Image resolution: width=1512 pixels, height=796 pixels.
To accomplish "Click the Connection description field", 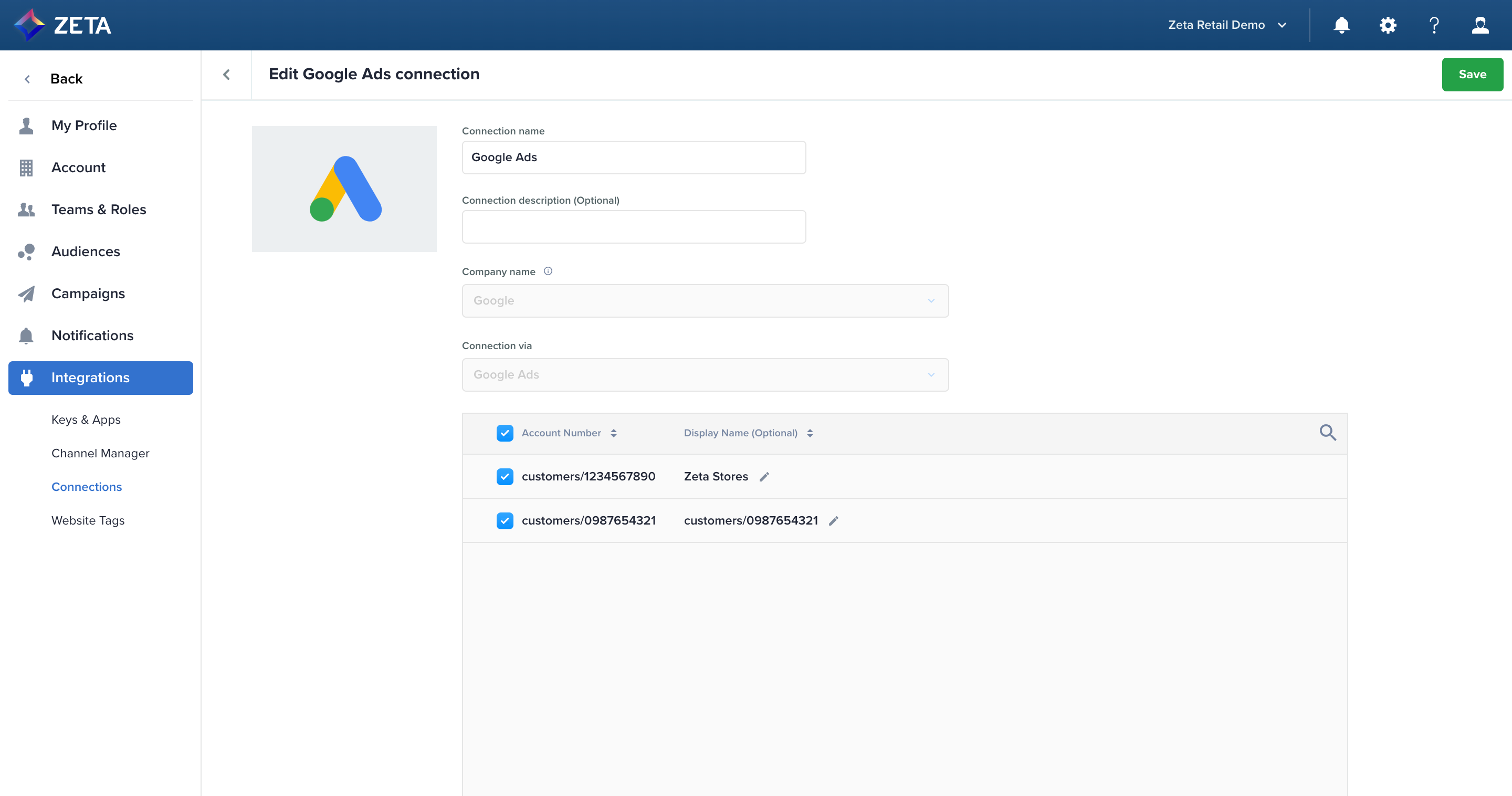I will tap(633, 227).
